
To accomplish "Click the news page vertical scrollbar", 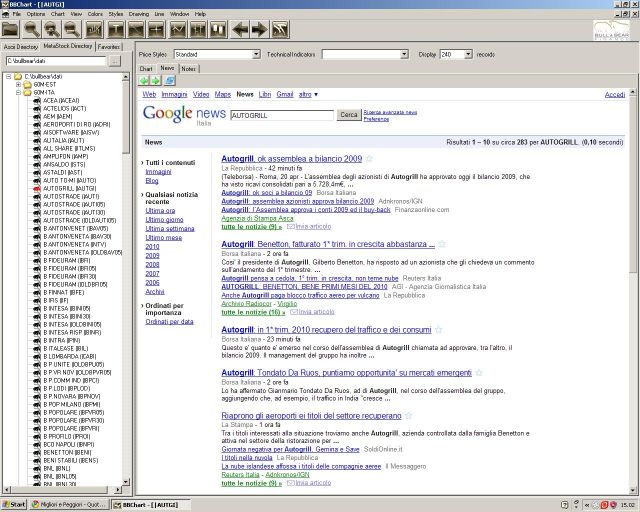I will 633,291.
